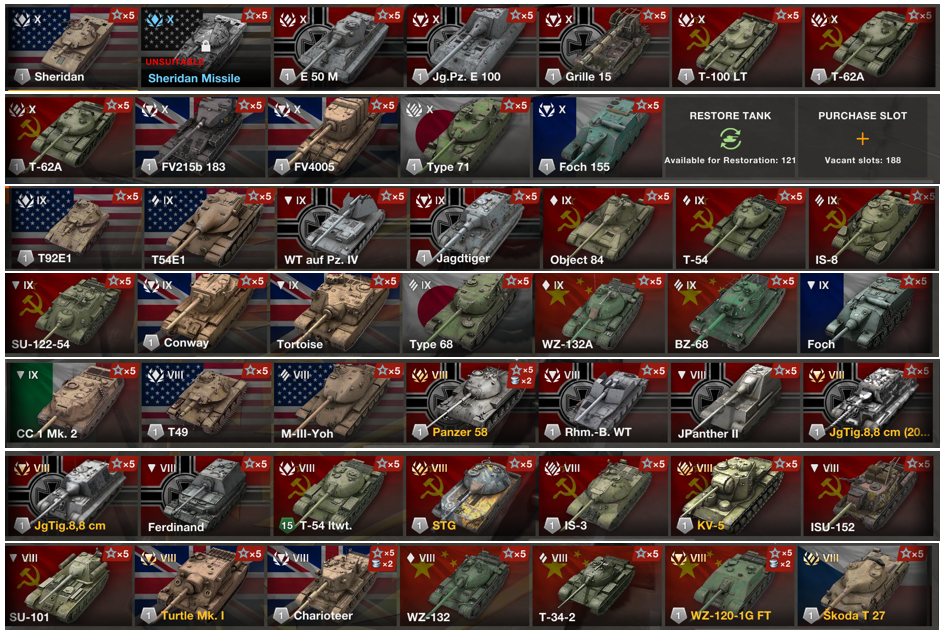Click the x2 crew bonus badge on Panzer 58
943x631 pixels.
[522, 381]
